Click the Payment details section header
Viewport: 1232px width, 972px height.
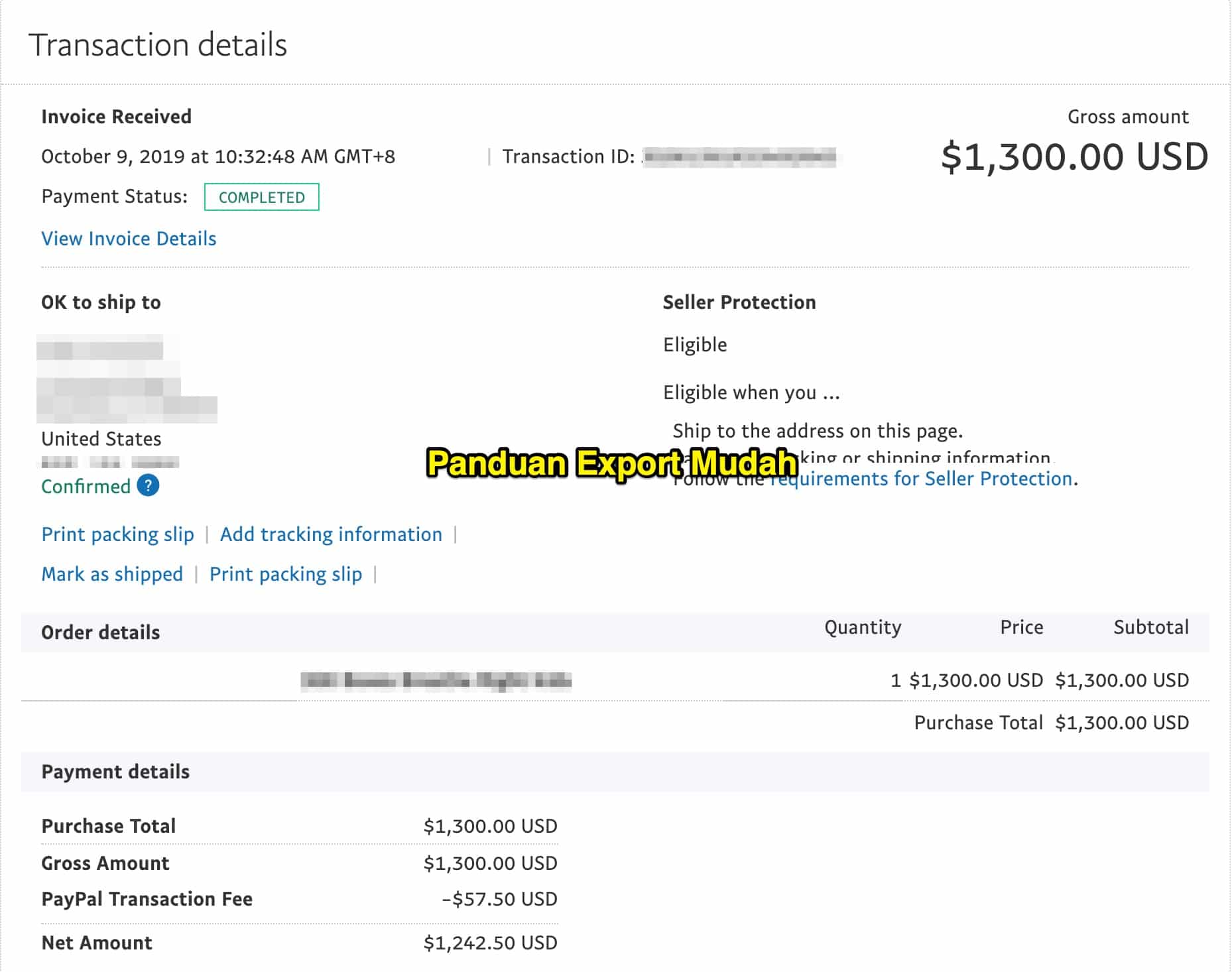[115, 772]
